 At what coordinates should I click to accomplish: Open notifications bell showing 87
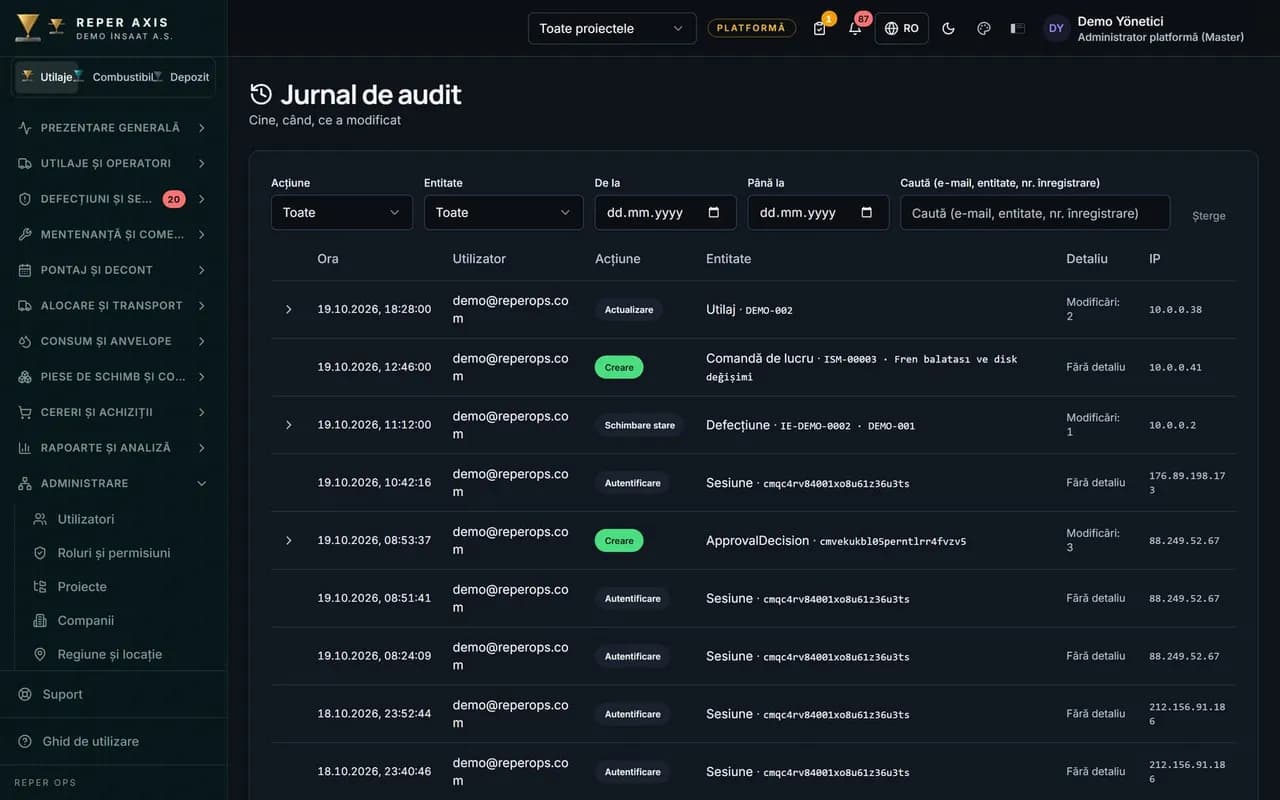pos(855,28)
